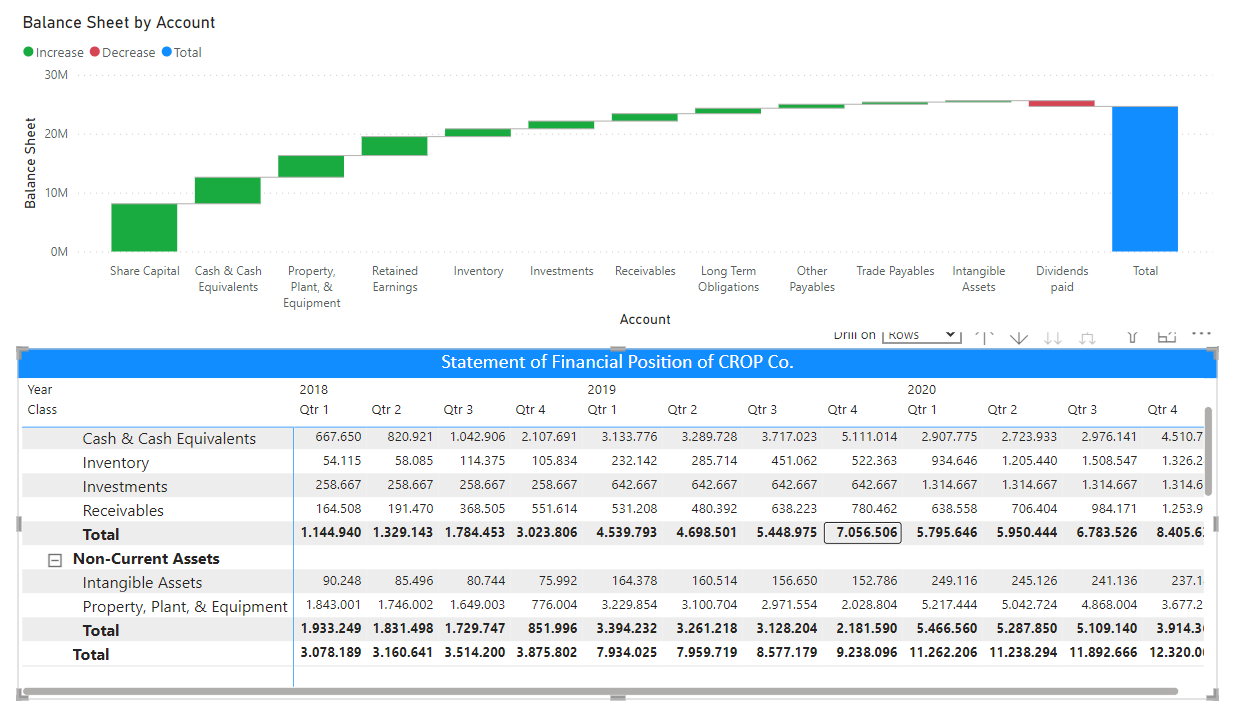Select the Cash & Cash Equivalents bar
1245x711 pixels.
[x=228, y=190]
